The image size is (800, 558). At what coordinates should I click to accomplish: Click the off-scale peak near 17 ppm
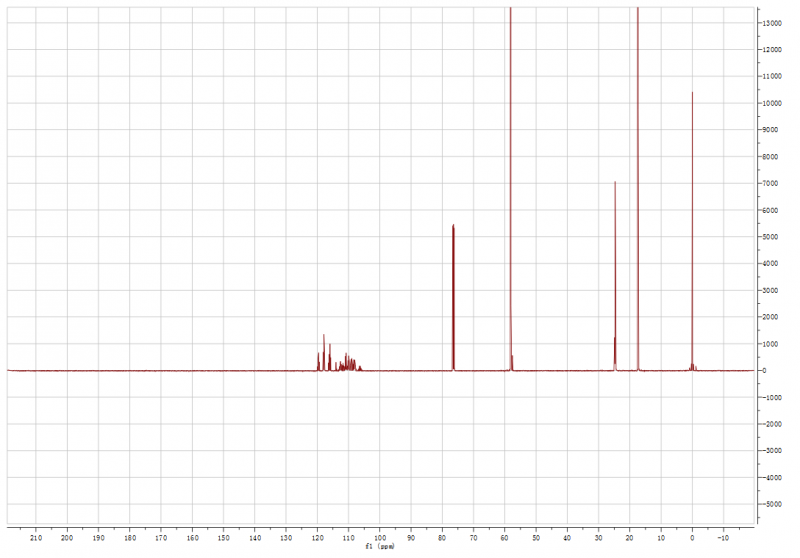pos(638,189)
